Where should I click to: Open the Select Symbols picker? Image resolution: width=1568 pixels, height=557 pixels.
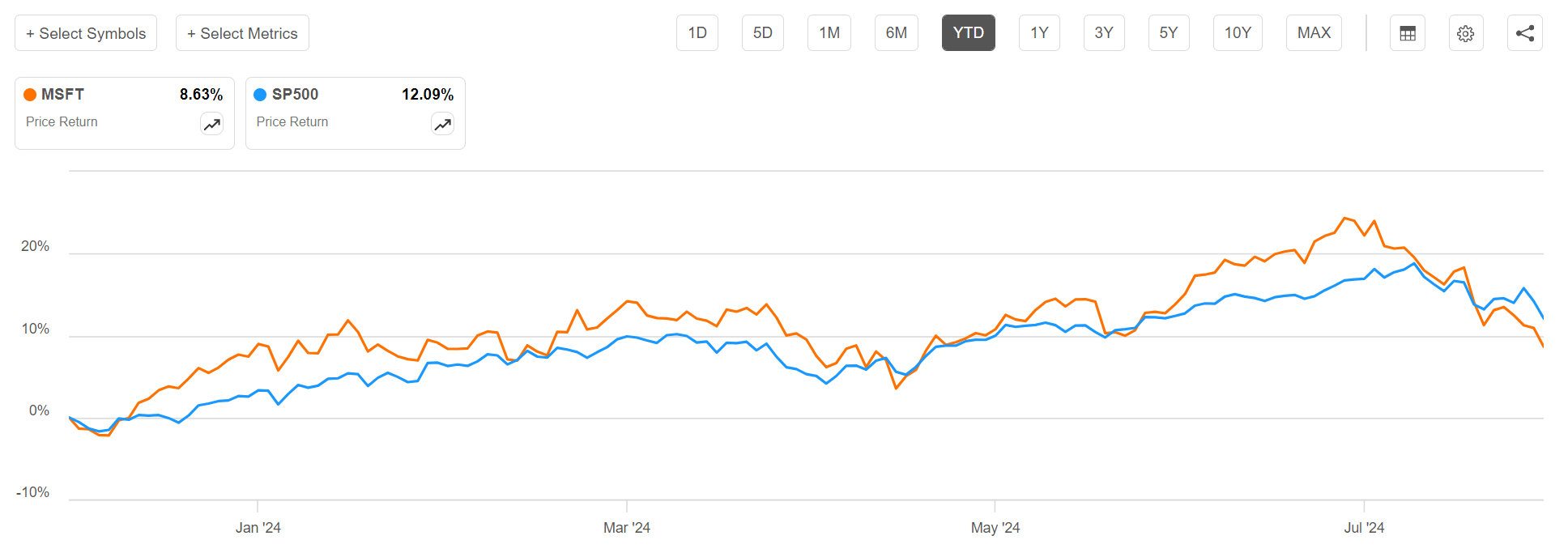[86, 33]
